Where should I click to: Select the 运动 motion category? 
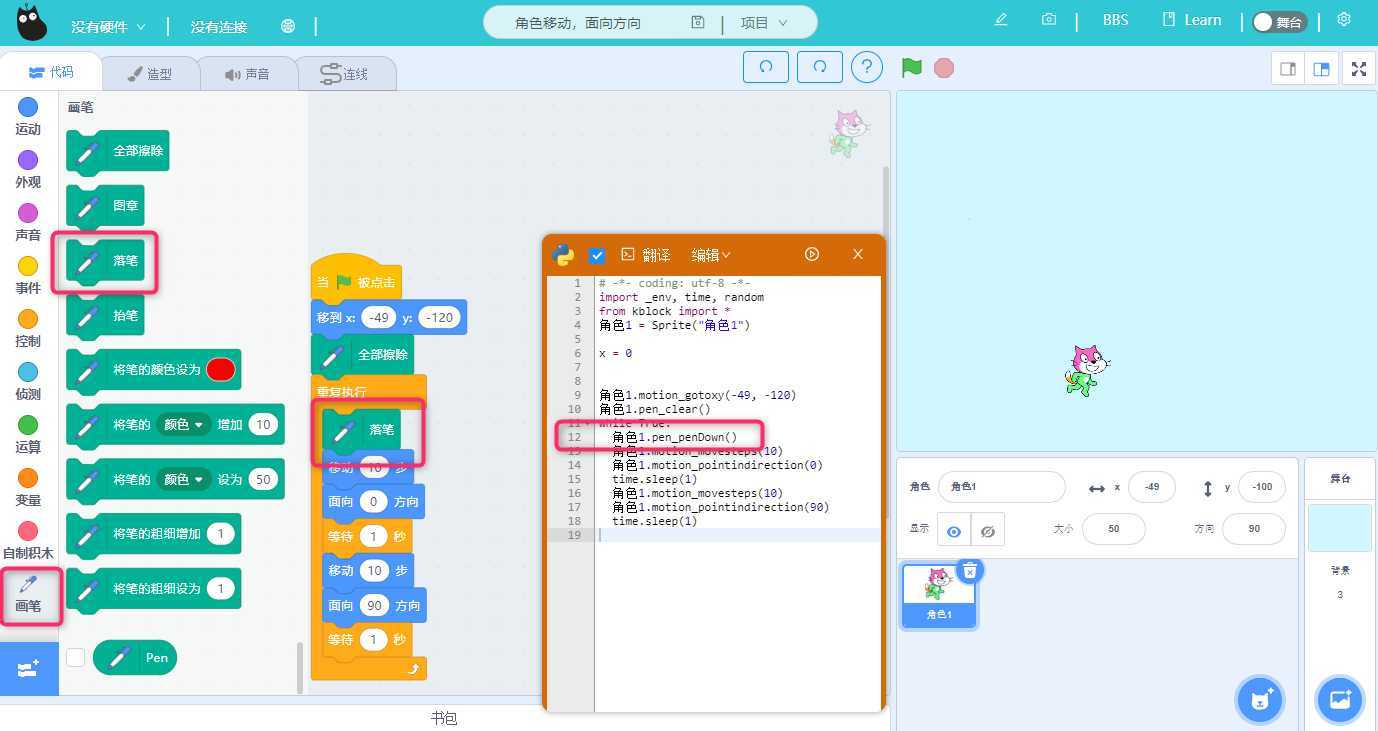click(x=28, y=117)
